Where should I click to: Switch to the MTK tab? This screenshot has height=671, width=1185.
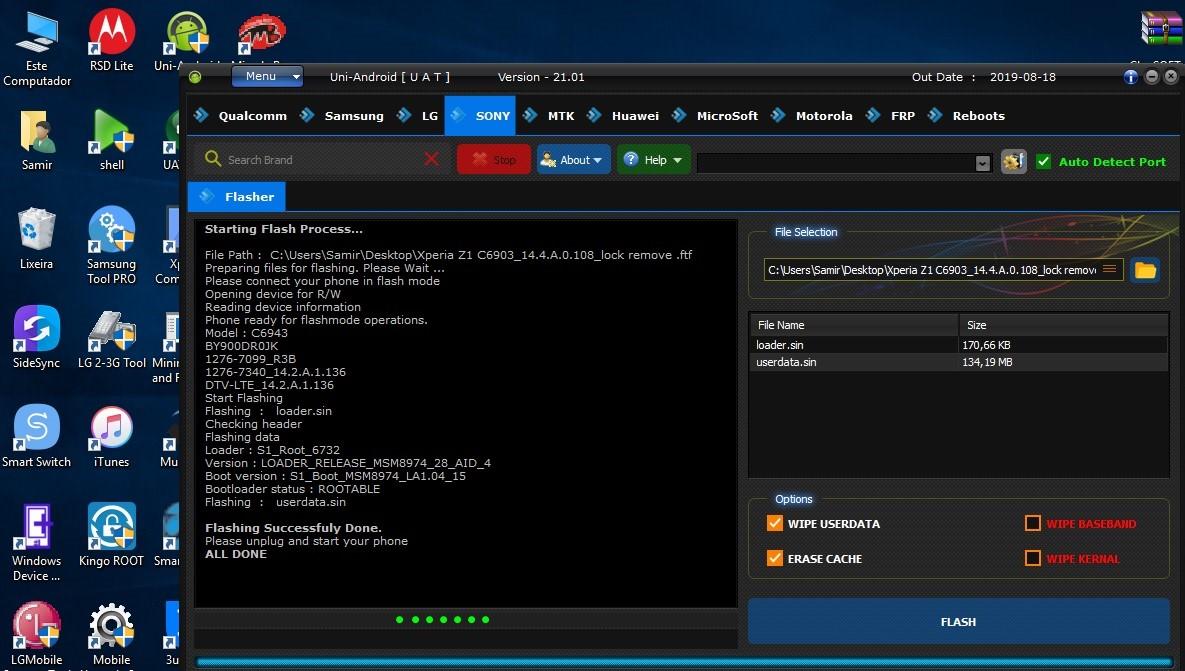pyautogui.click(x=549, y=116)
